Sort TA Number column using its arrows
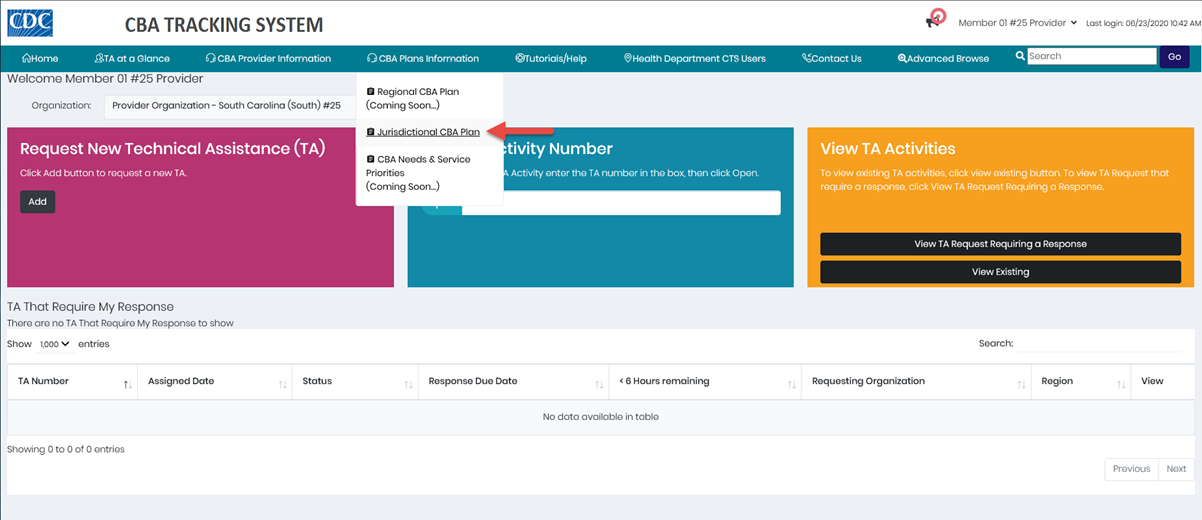Image resolution: width=1202 pixels, height=520 pixels. [127, 384]
